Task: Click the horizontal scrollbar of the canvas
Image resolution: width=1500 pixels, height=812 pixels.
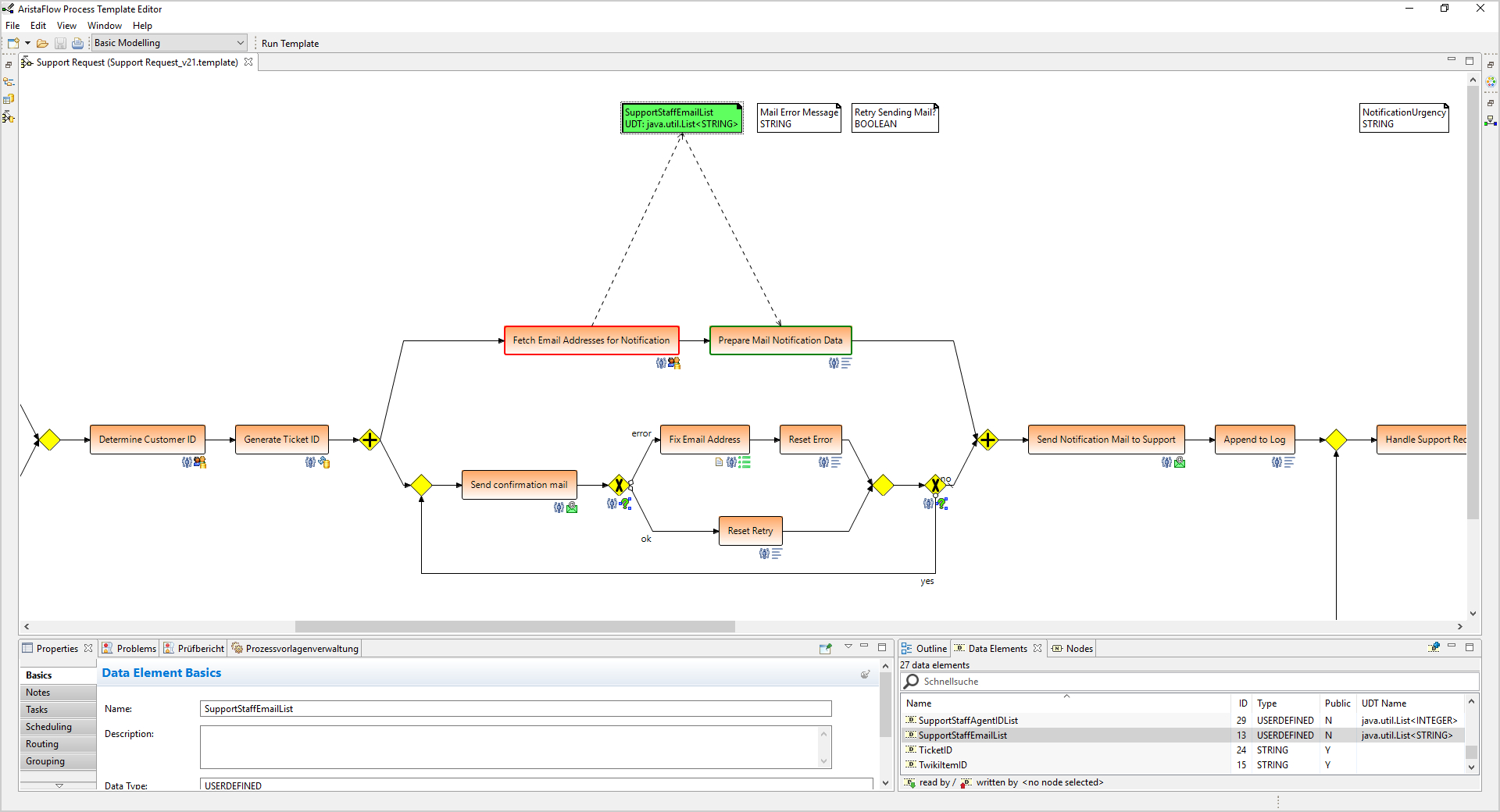Action: [515, 626]
